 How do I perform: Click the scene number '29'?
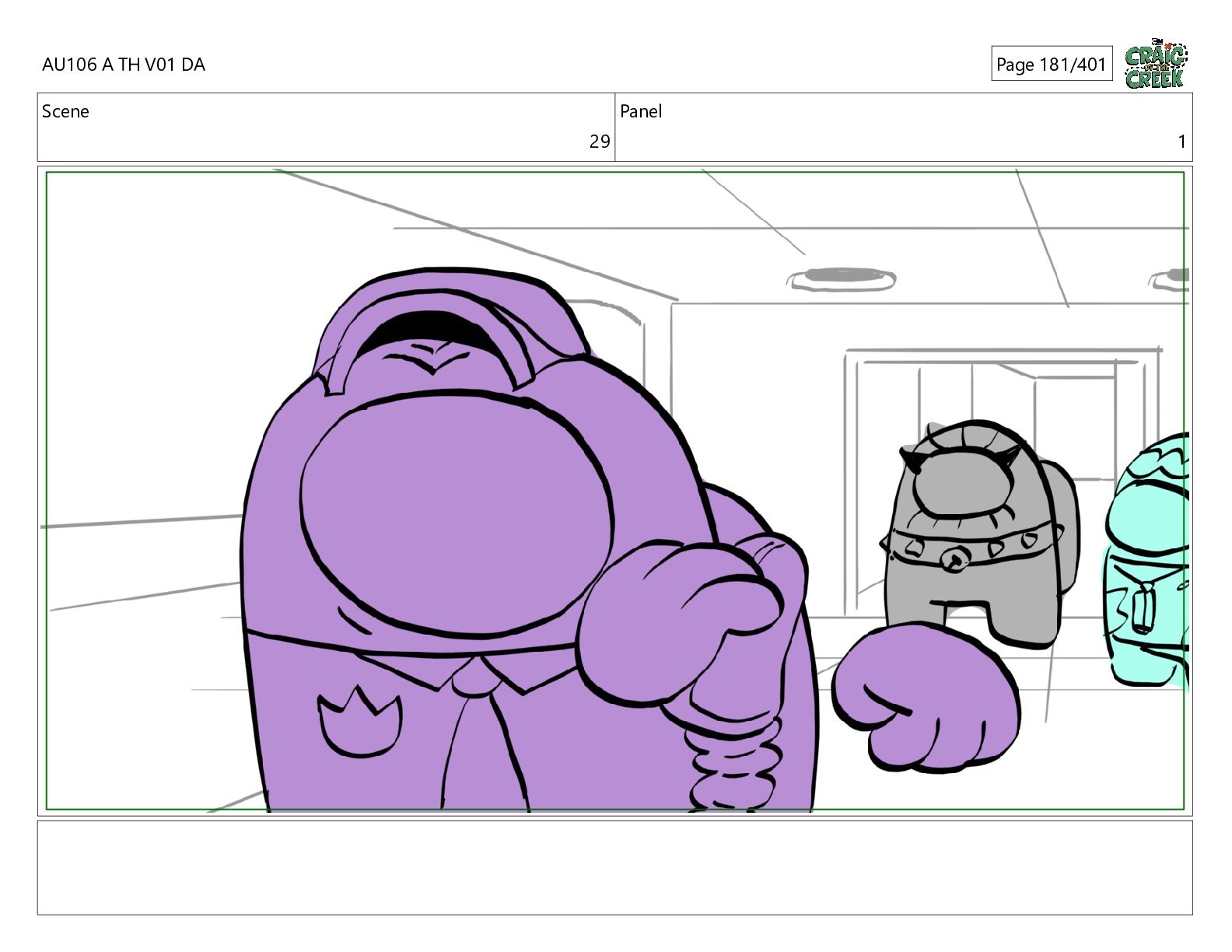pos(599,142)
